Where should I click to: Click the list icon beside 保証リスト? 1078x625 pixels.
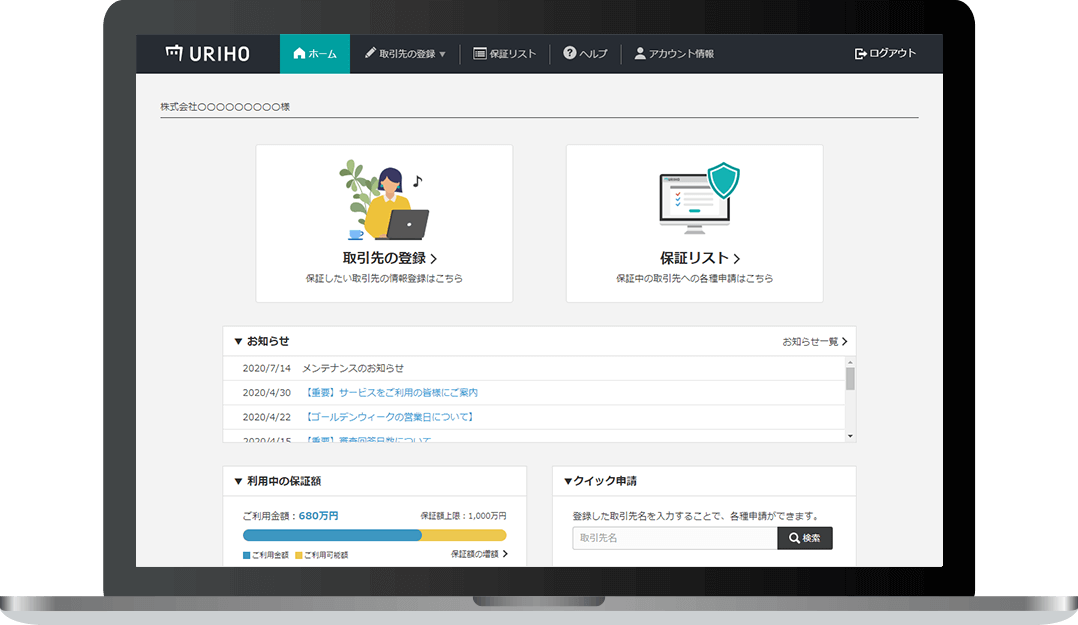pyautogui.click(x=482, y=54)
